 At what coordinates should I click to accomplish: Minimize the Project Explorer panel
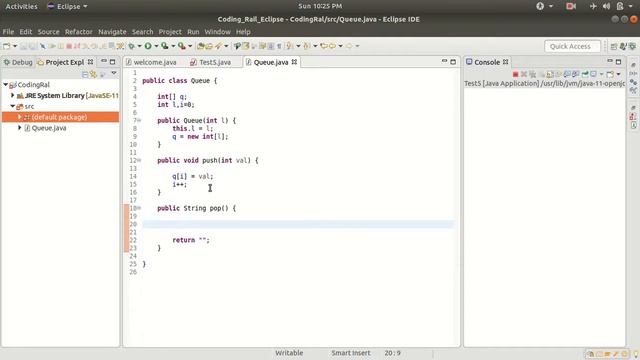pos(104,62)
